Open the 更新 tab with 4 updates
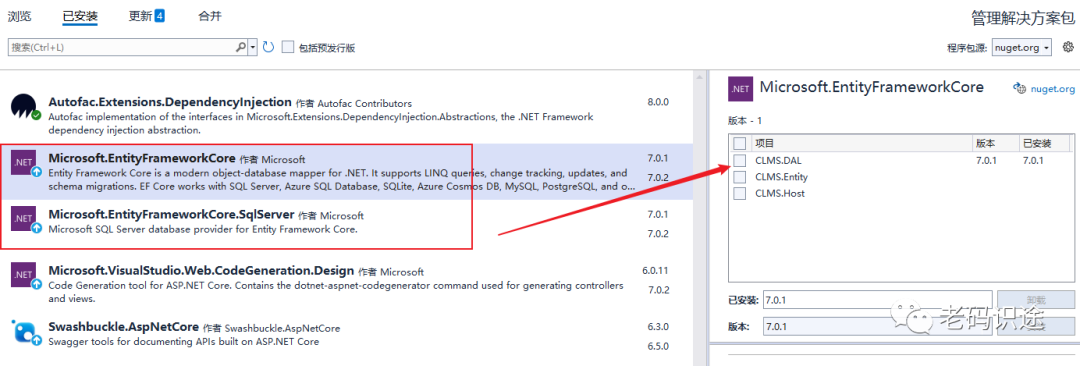Screen dimensions: 1080x366 coord(147,16)
